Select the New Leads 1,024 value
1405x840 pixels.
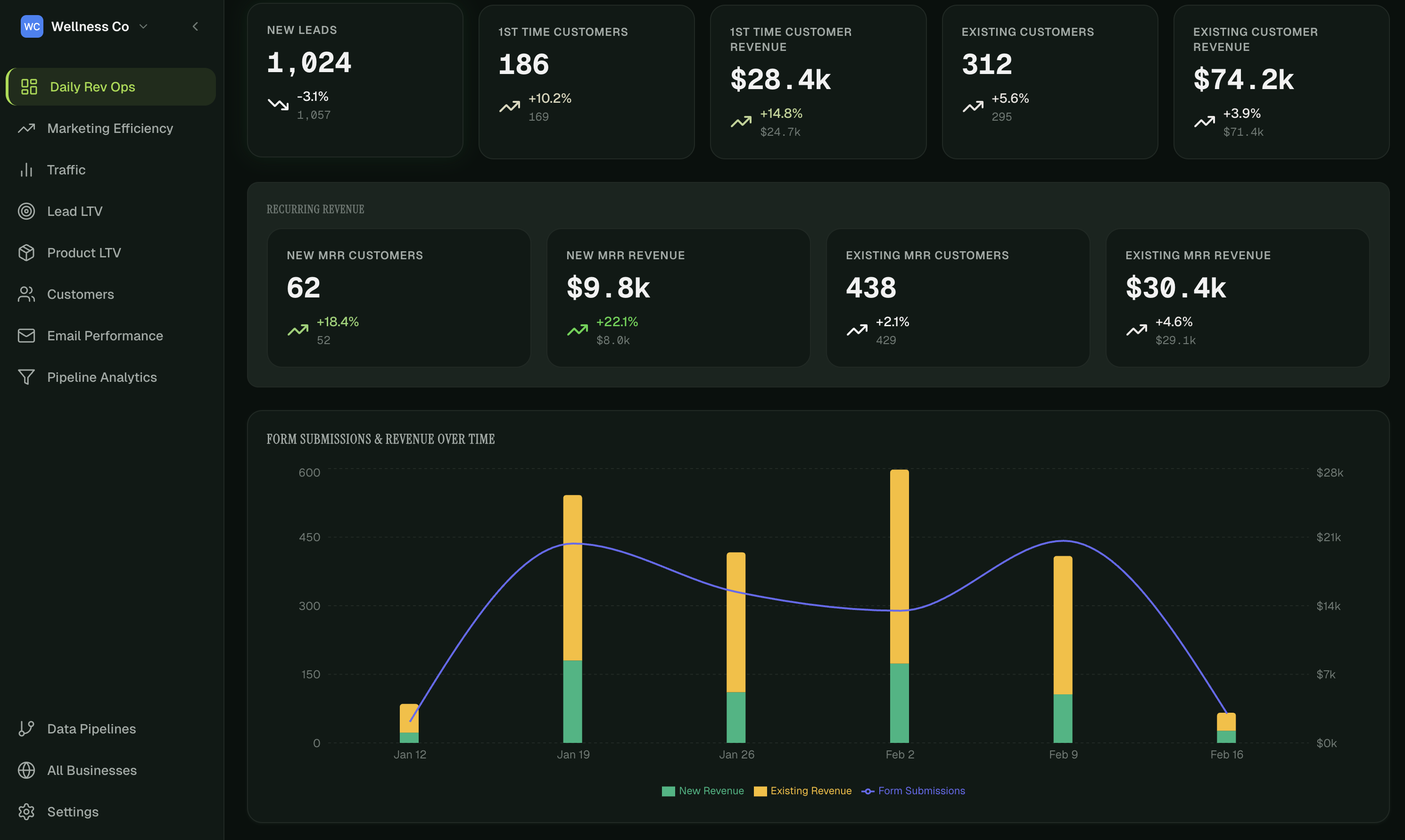(x=309, y=63)
